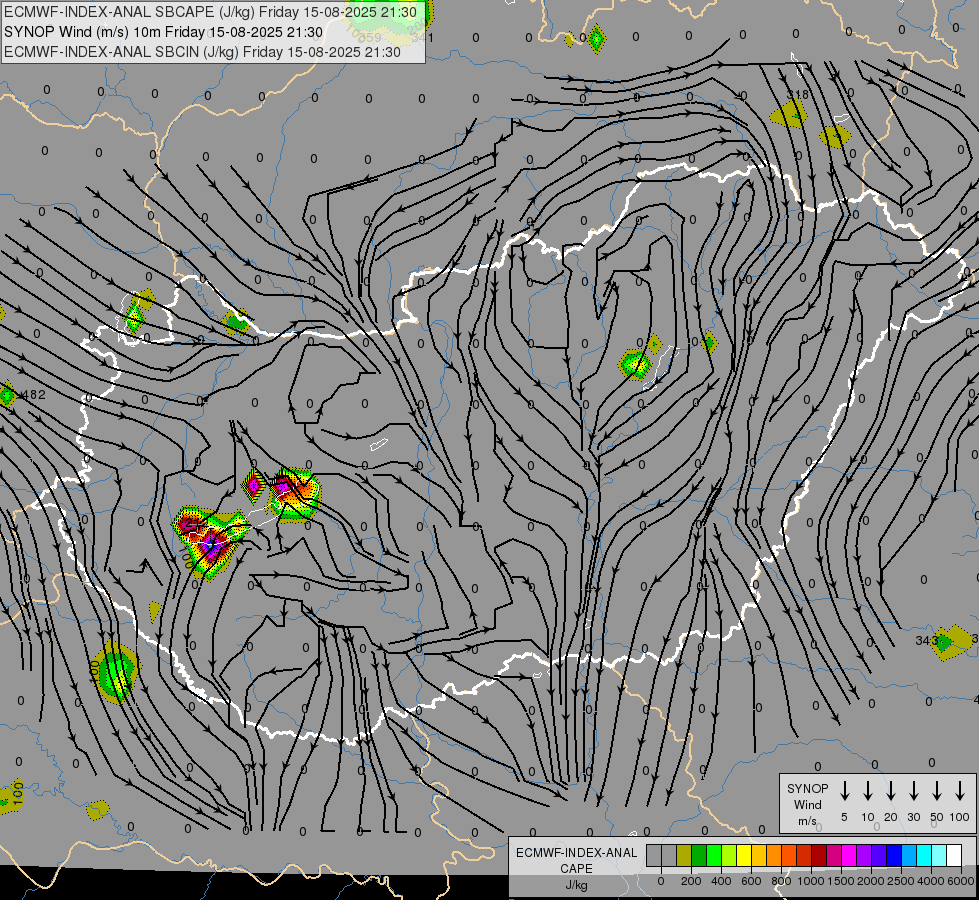Click the wind legend arrow above 50
The image size is (979, 900).
pos(937,790)
